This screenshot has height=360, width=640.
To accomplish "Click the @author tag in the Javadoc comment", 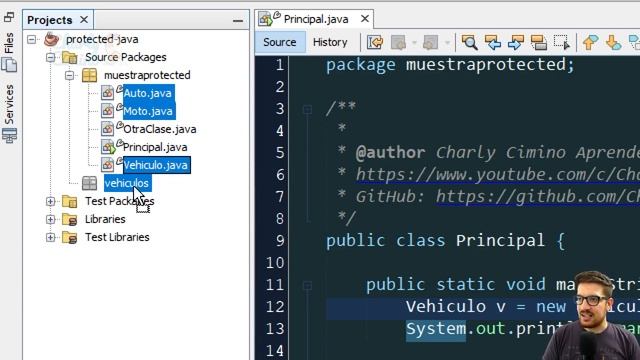I will point(390,153).
